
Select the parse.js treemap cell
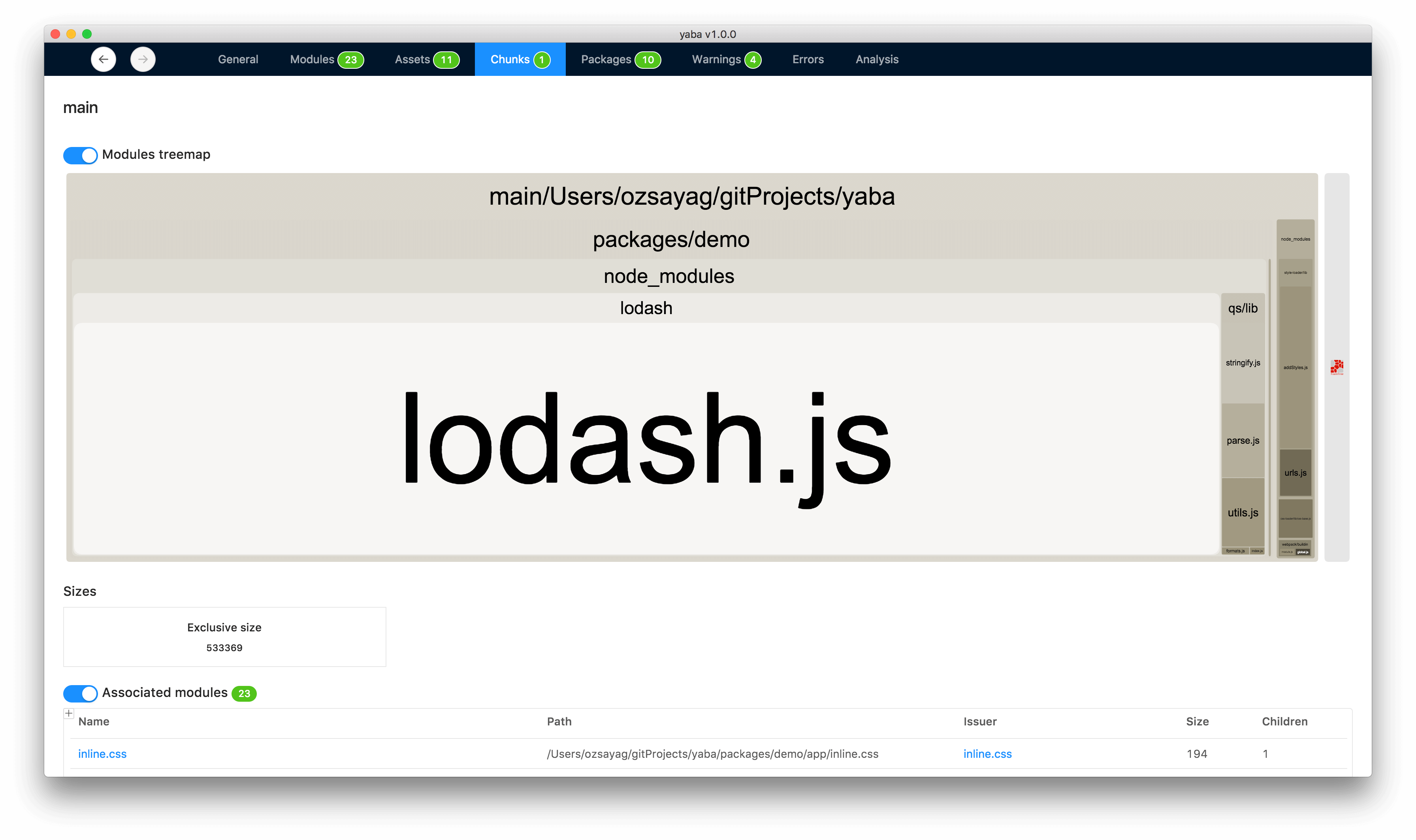[x=1243, y=441]
